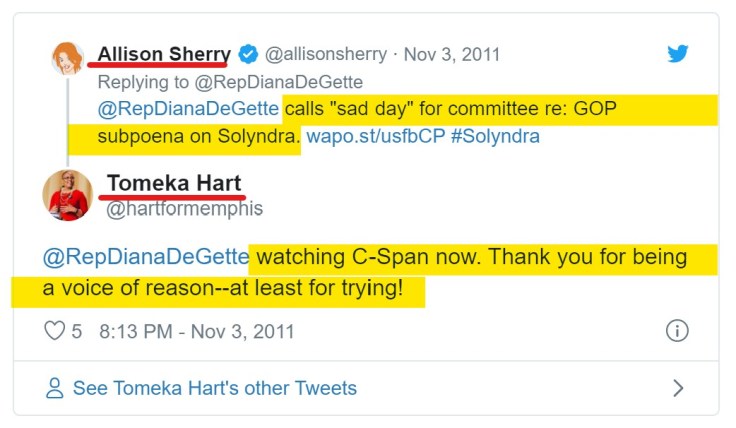The width and height of the screenshot is (736, 428).
Task: Open the tweet info icon
Action: tap(677, 331)
